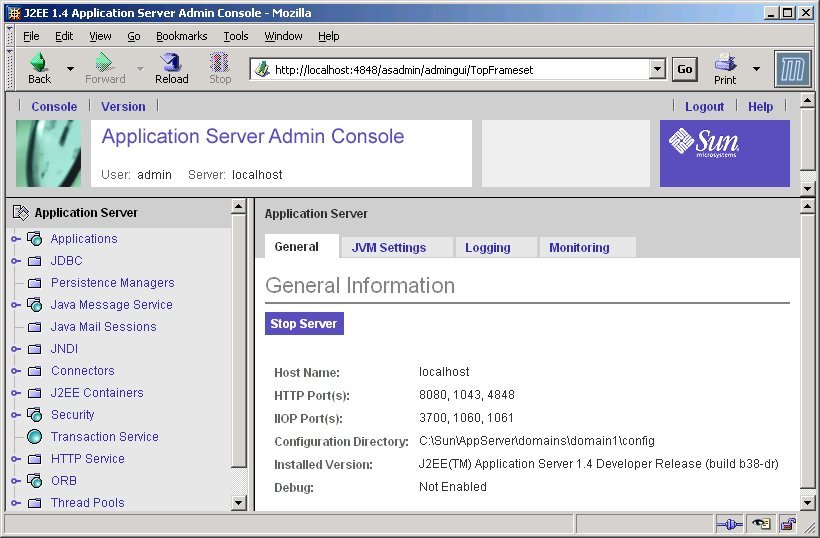Image resolution: width=820 pixels, height=538 pixels.
Task: Expand the Connectors tree node
Action: pyautogui.click(x=16, y=371)
